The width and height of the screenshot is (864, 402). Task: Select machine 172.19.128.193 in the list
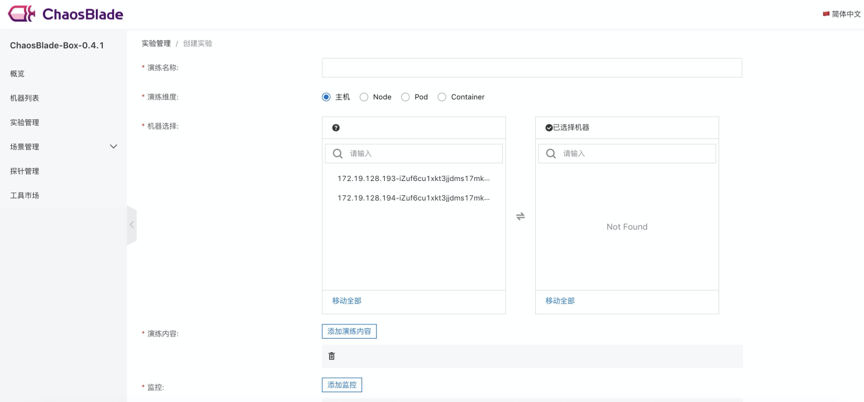(413, 179)
